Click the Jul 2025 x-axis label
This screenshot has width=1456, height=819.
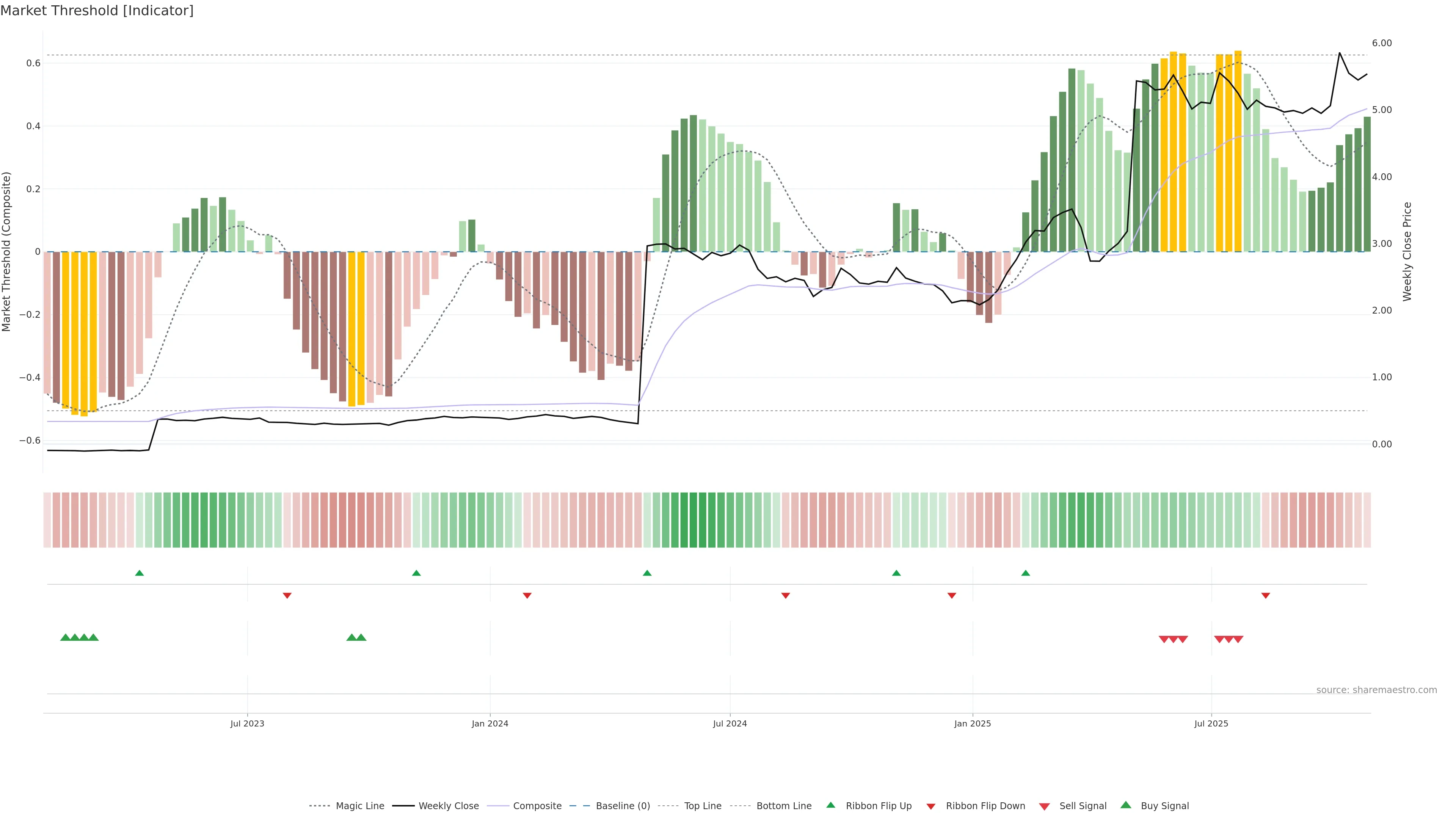click(x=1211, y=723)
